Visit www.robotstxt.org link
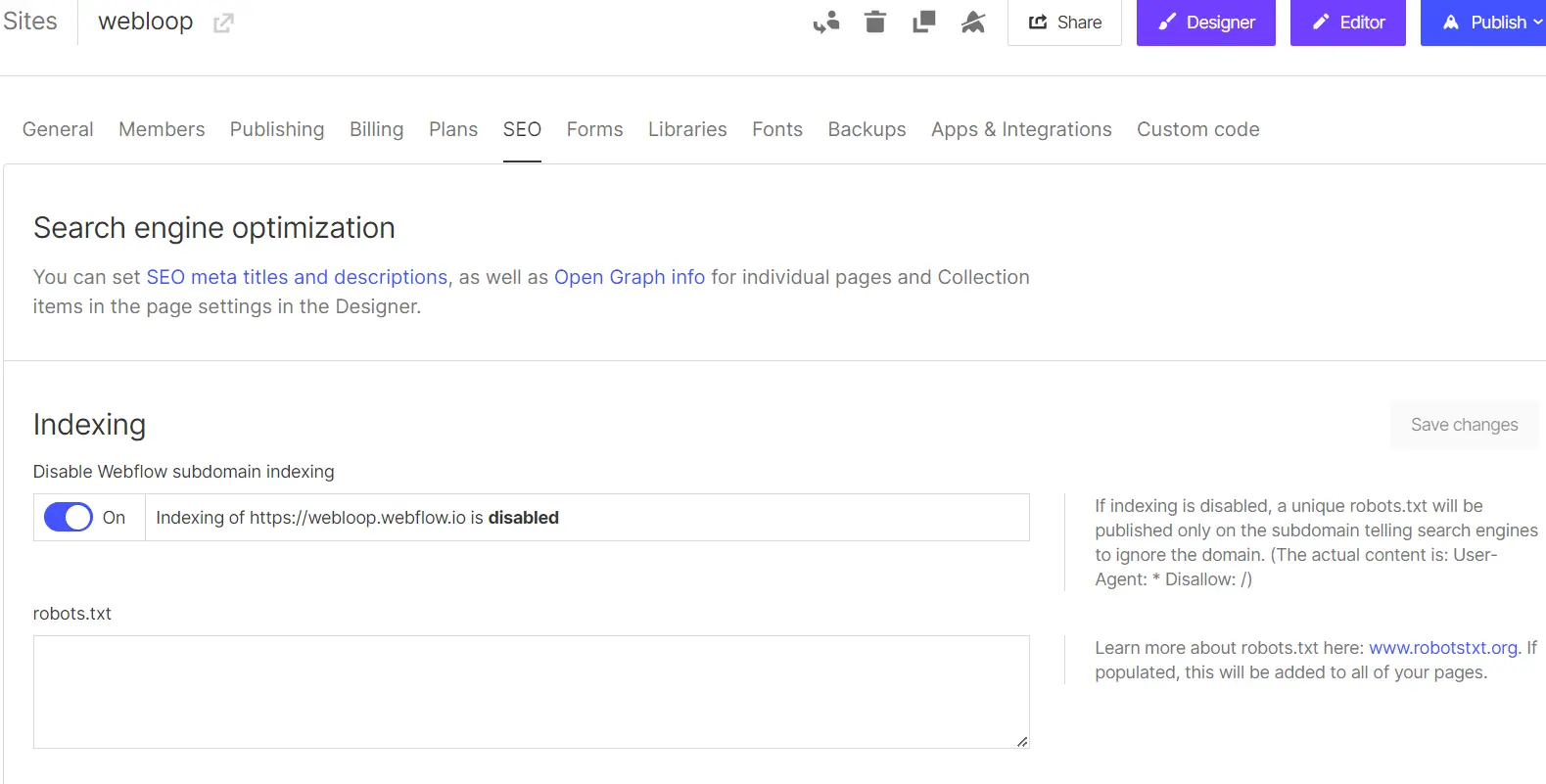1546x784 pixels. point(1443,648)
